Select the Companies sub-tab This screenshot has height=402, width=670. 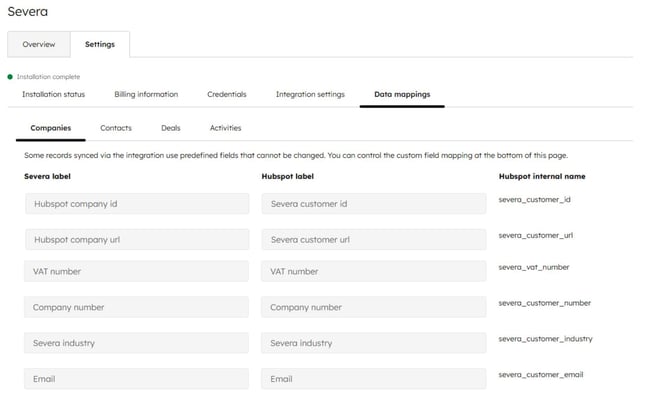(51, 128)
